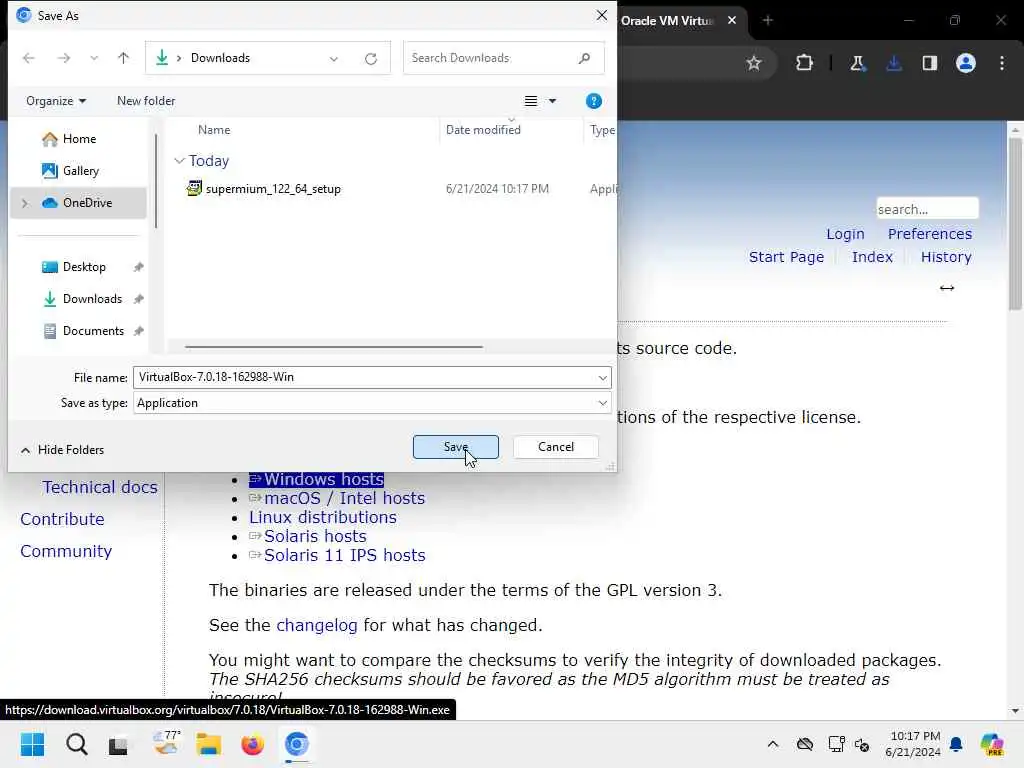The image size is (1024, 768).
Task: Open the view options dropdown arrow
Action: tap(552, 101)
